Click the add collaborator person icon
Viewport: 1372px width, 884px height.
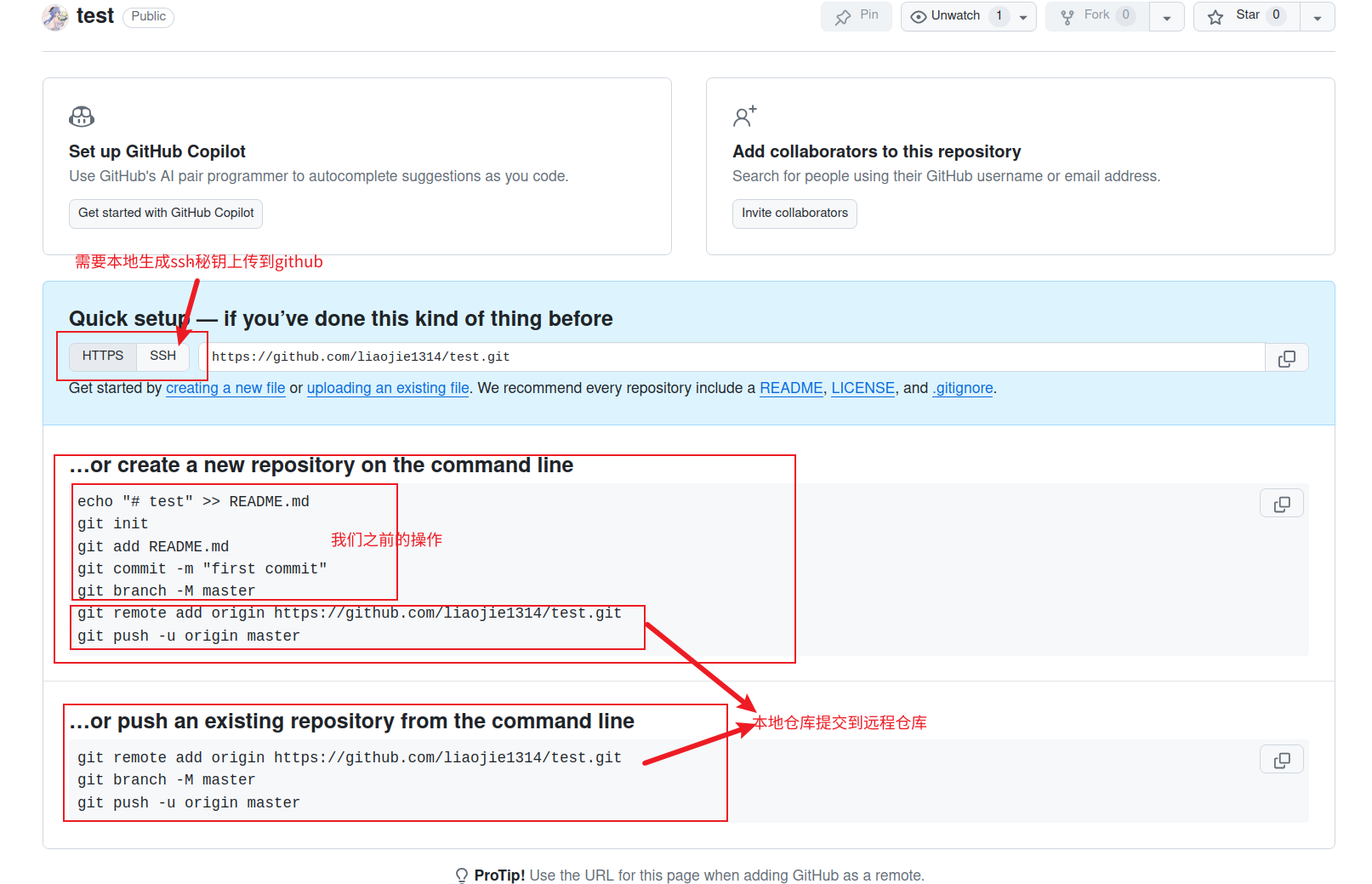(745, 117)
